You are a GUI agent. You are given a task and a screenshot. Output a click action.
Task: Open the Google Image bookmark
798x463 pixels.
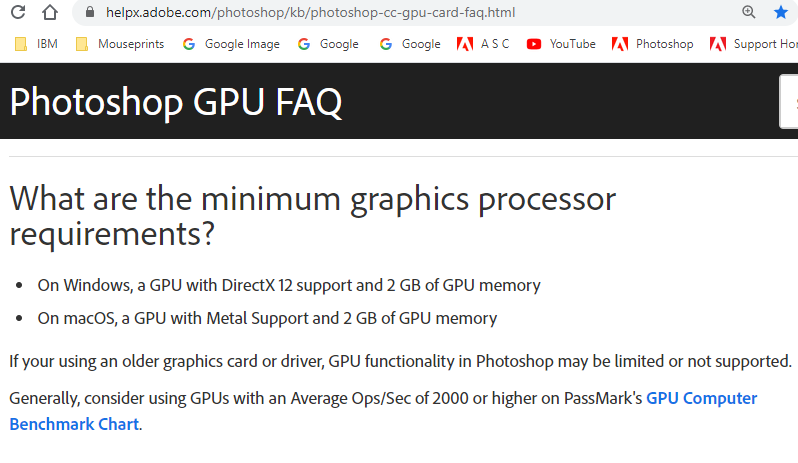[x=232, y=44]
